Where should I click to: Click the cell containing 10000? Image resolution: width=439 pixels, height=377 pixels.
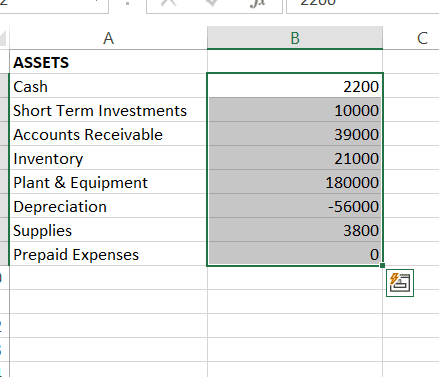[295, 110]
